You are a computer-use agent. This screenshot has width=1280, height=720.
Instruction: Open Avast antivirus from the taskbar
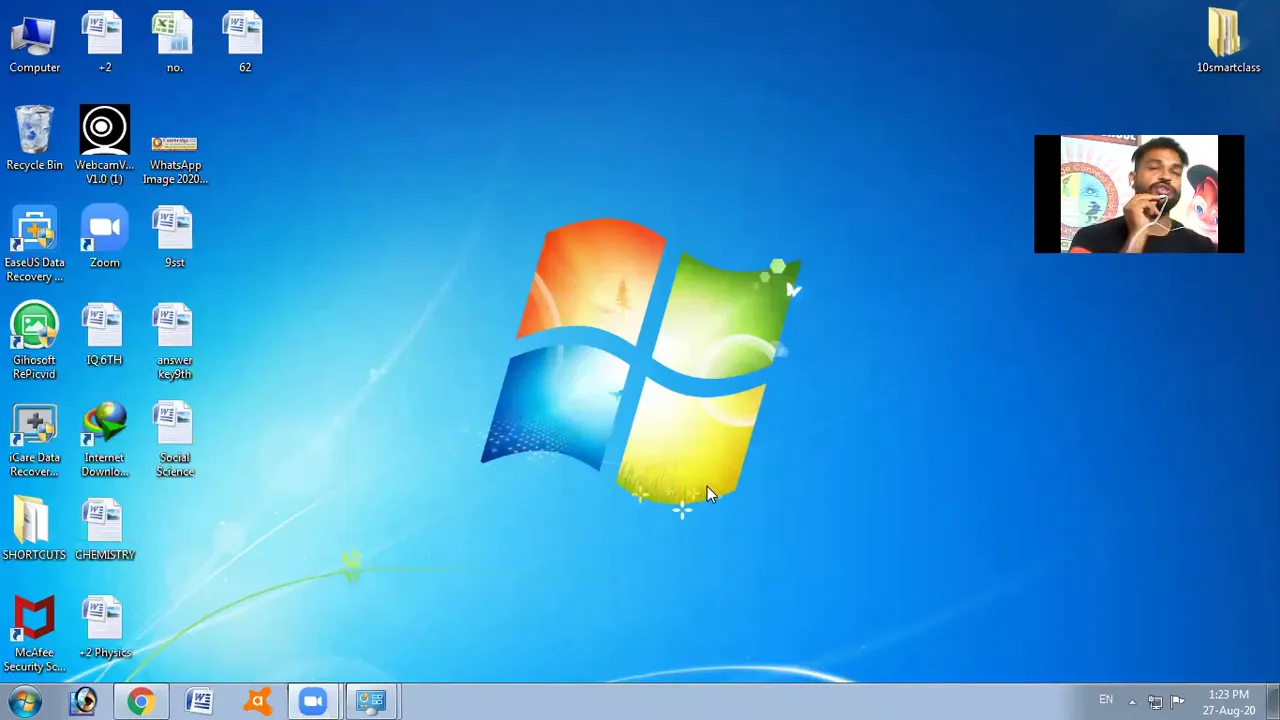click(x=257, y=701)
